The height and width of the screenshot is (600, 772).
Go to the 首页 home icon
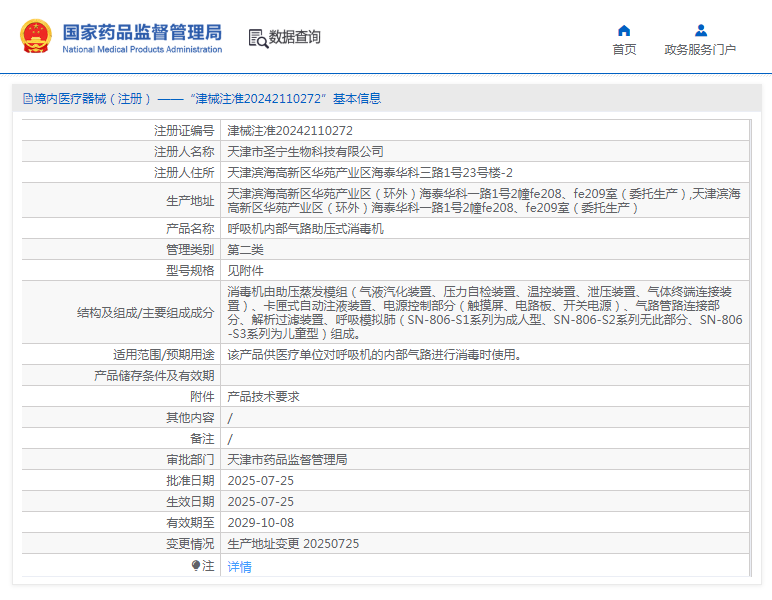click(624, 31)
